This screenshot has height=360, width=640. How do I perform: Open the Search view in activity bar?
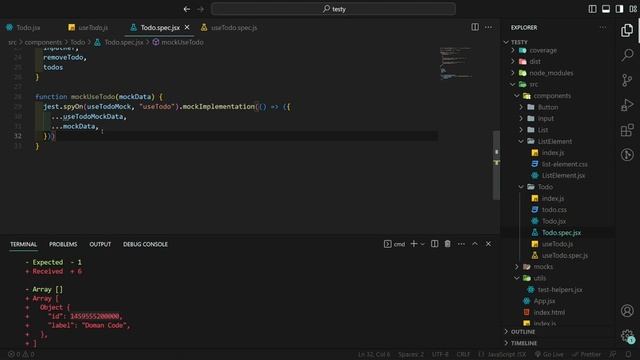[627, 55]
